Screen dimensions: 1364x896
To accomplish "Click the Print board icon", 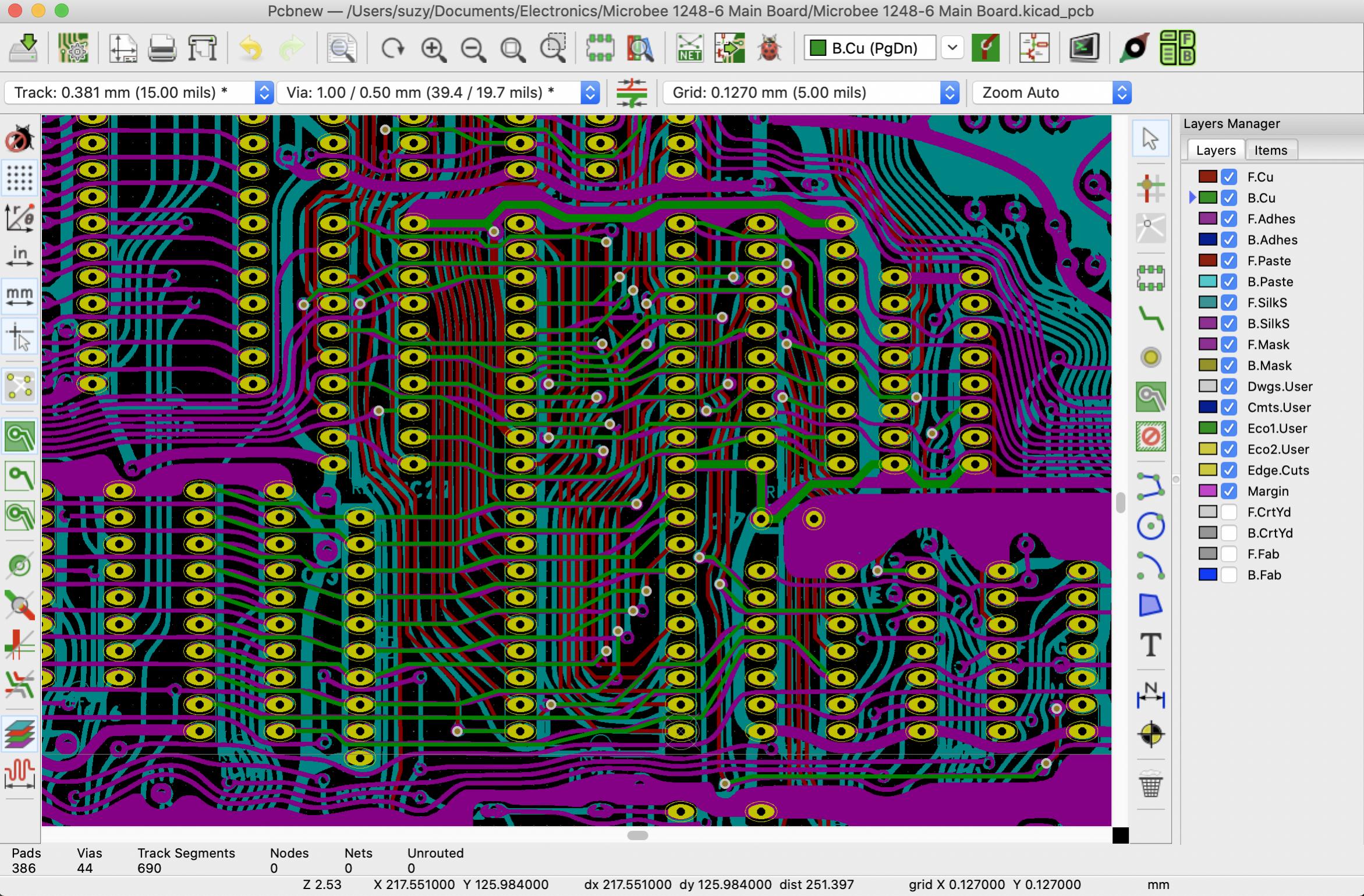I will pyautogui.click(x=162, y=48).
